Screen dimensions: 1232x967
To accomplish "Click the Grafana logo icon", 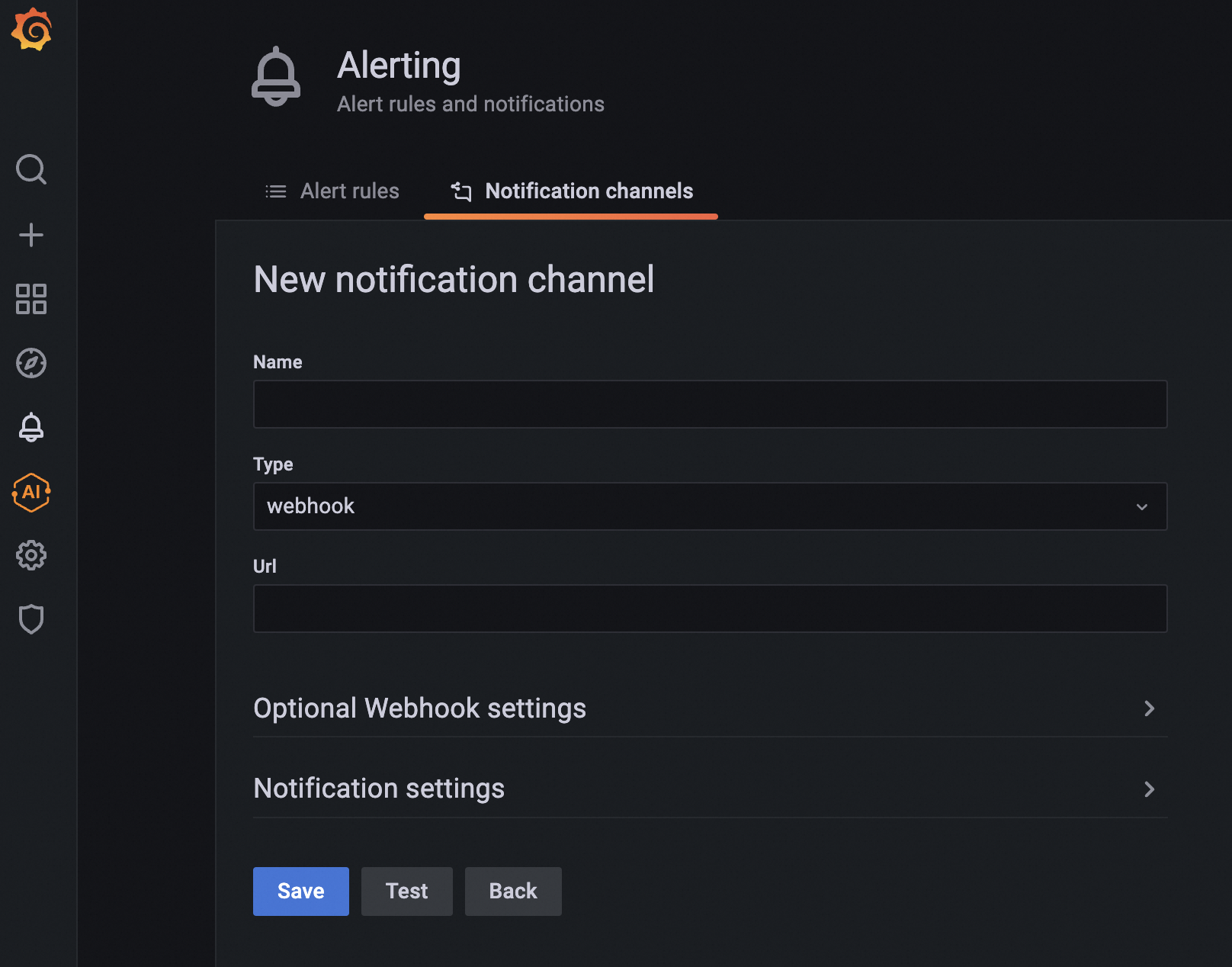I will click(x=31, y=30).
